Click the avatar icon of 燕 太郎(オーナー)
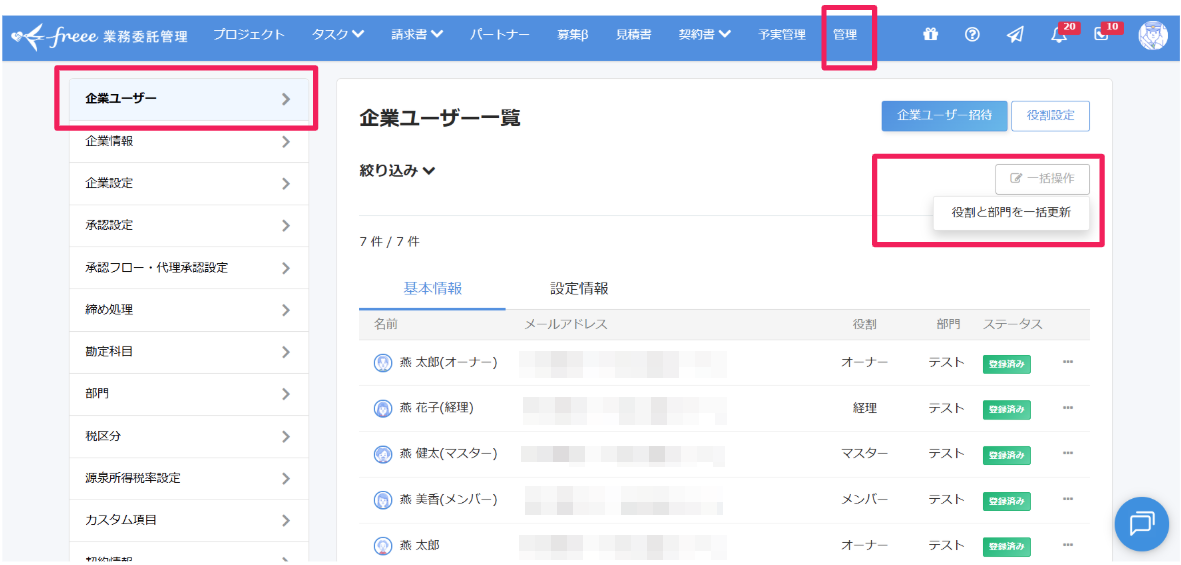1181x565 pixels. click(383, 362)
